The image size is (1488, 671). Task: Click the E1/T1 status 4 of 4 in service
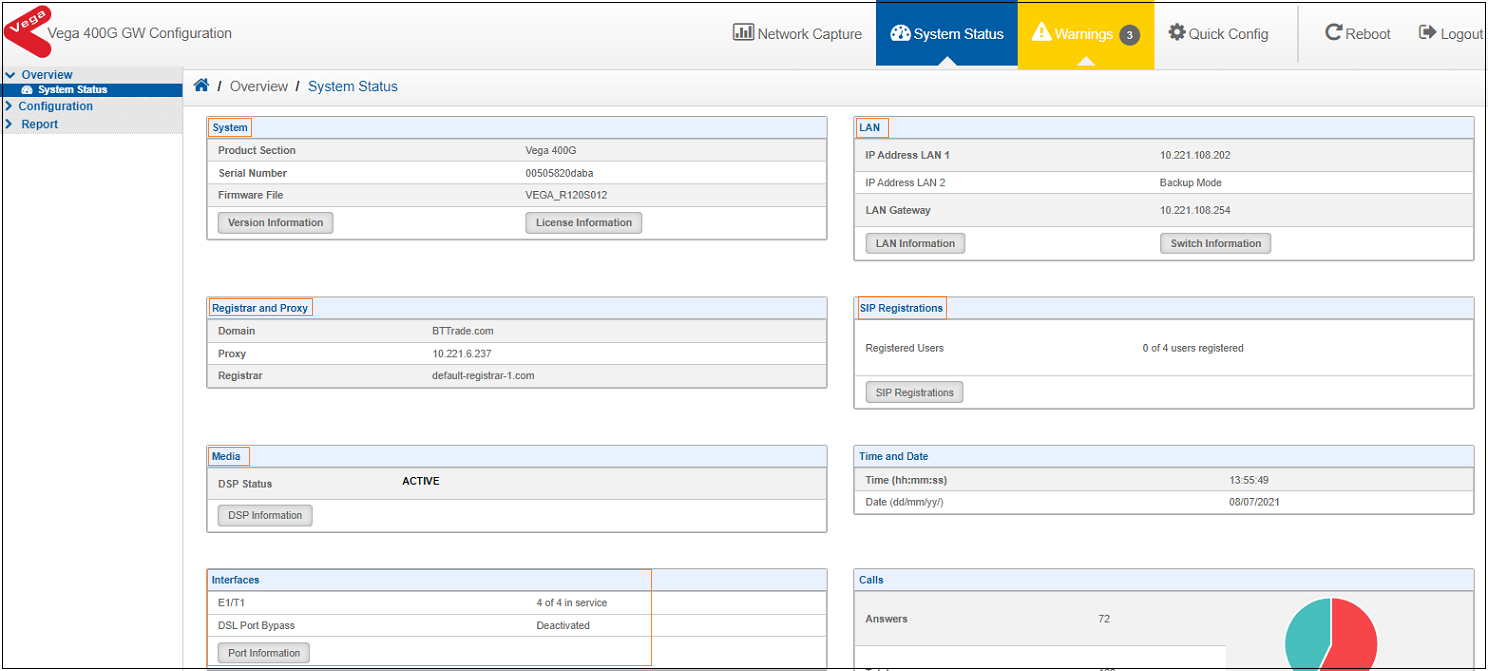point(572,603)
